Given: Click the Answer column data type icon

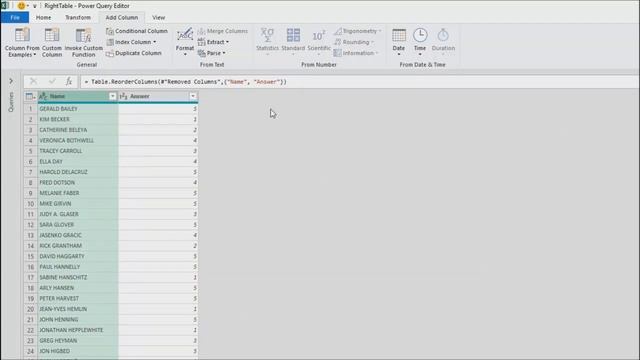Looking at the screenshot, I should tap(124, 96).
